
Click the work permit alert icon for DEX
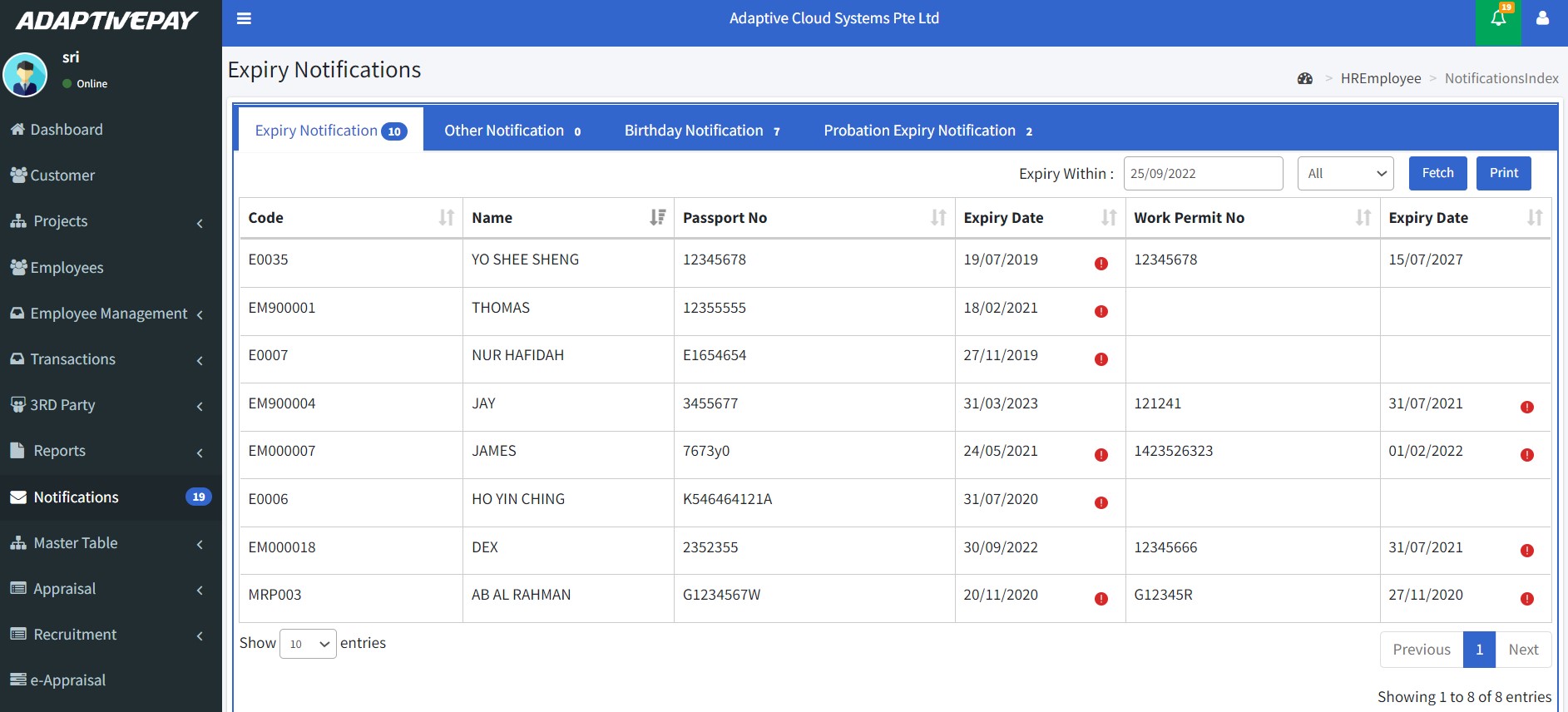tap(1527, 551)
